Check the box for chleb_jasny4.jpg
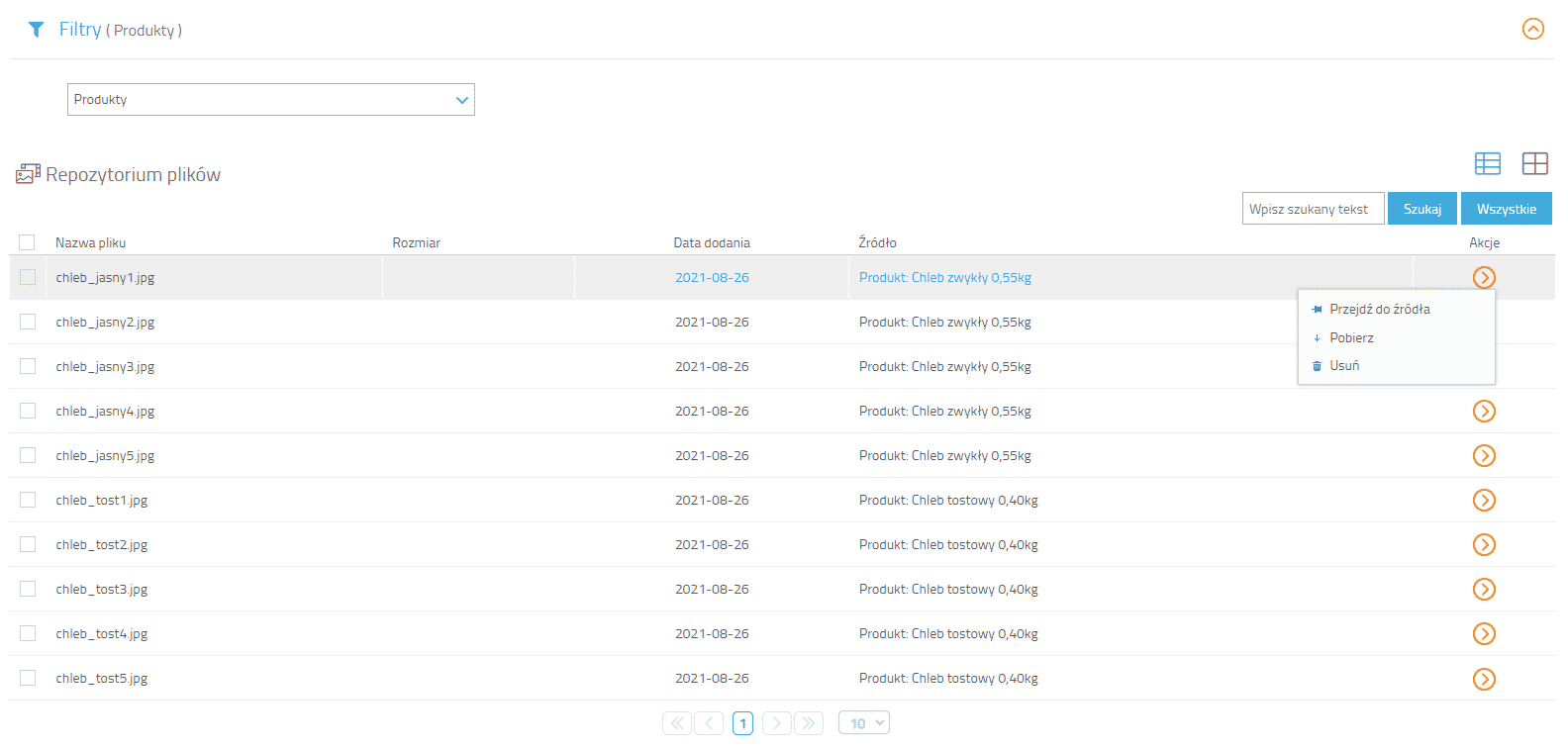1568x748 pixels. [28, 411]
